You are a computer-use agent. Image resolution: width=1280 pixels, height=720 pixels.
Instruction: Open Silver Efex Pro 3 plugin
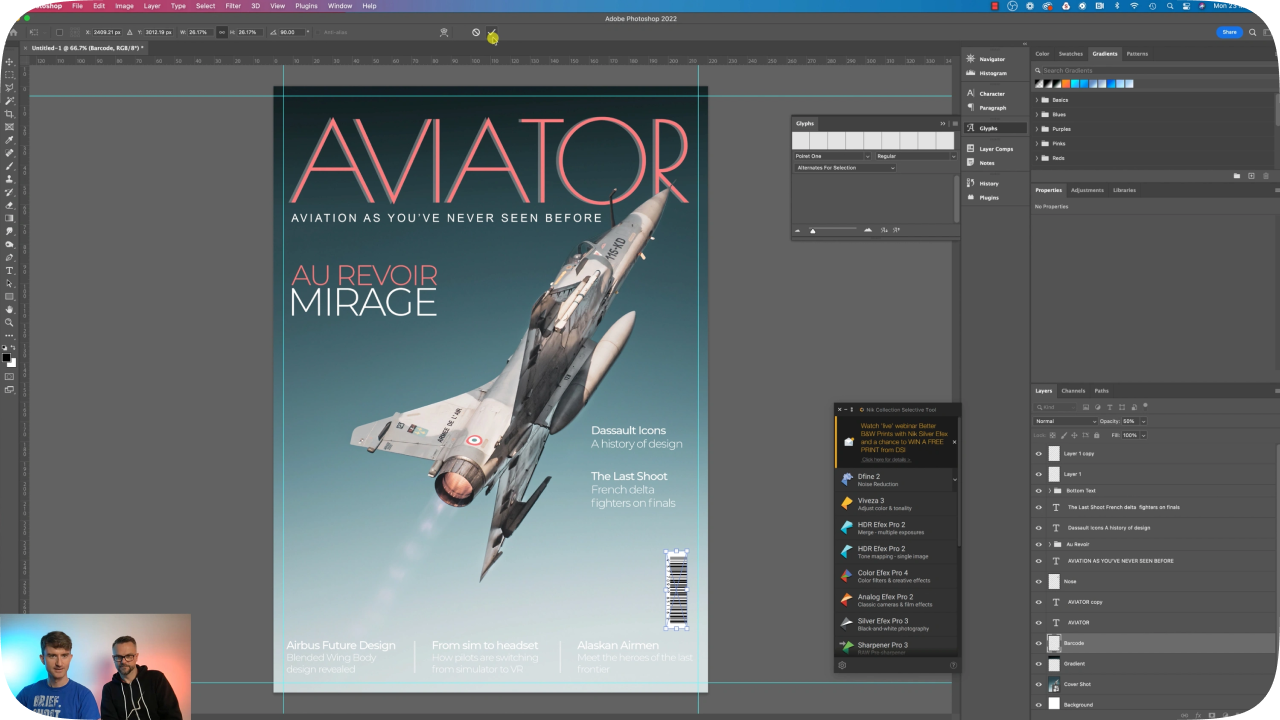[x=882, y=621]
